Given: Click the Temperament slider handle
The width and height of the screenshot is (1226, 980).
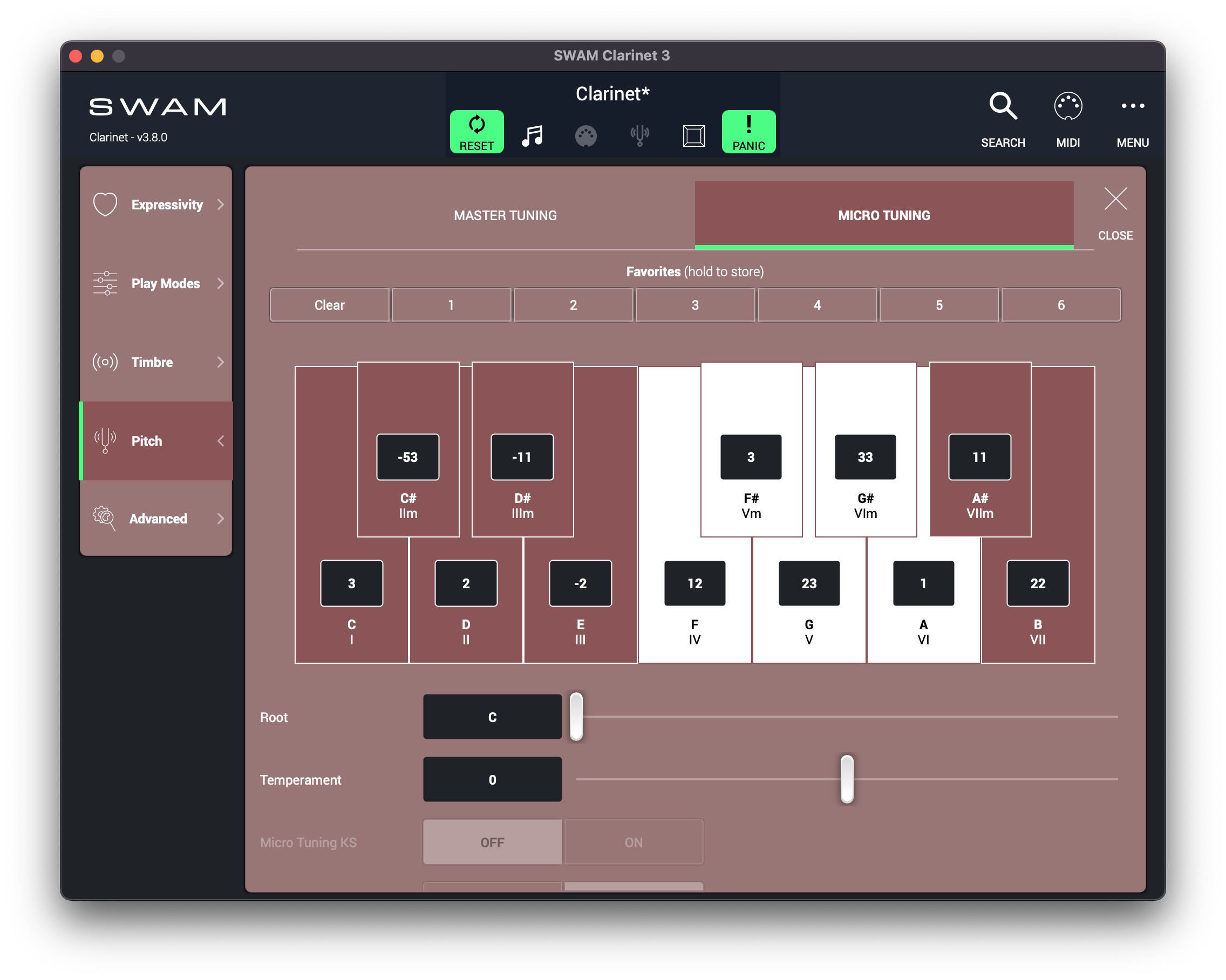Looking at the screenshot, I should (847, 779).
